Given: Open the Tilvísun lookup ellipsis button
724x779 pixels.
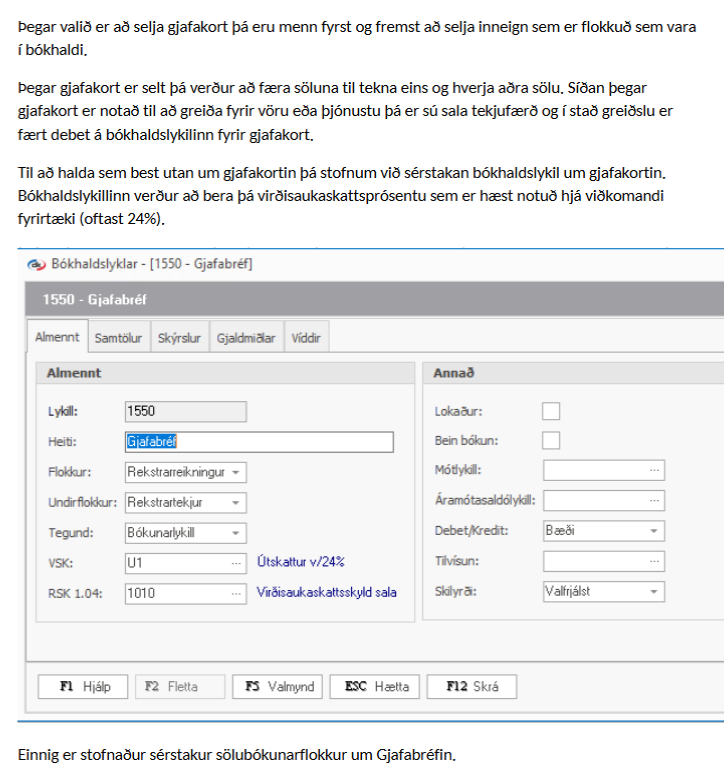Looking at the screenshot, I should point(654,562).
